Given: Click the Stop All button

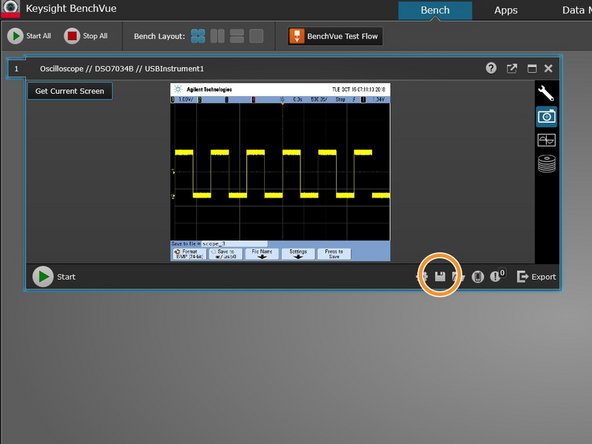Looking at the screenshot, I should click(x=86, y=36).
